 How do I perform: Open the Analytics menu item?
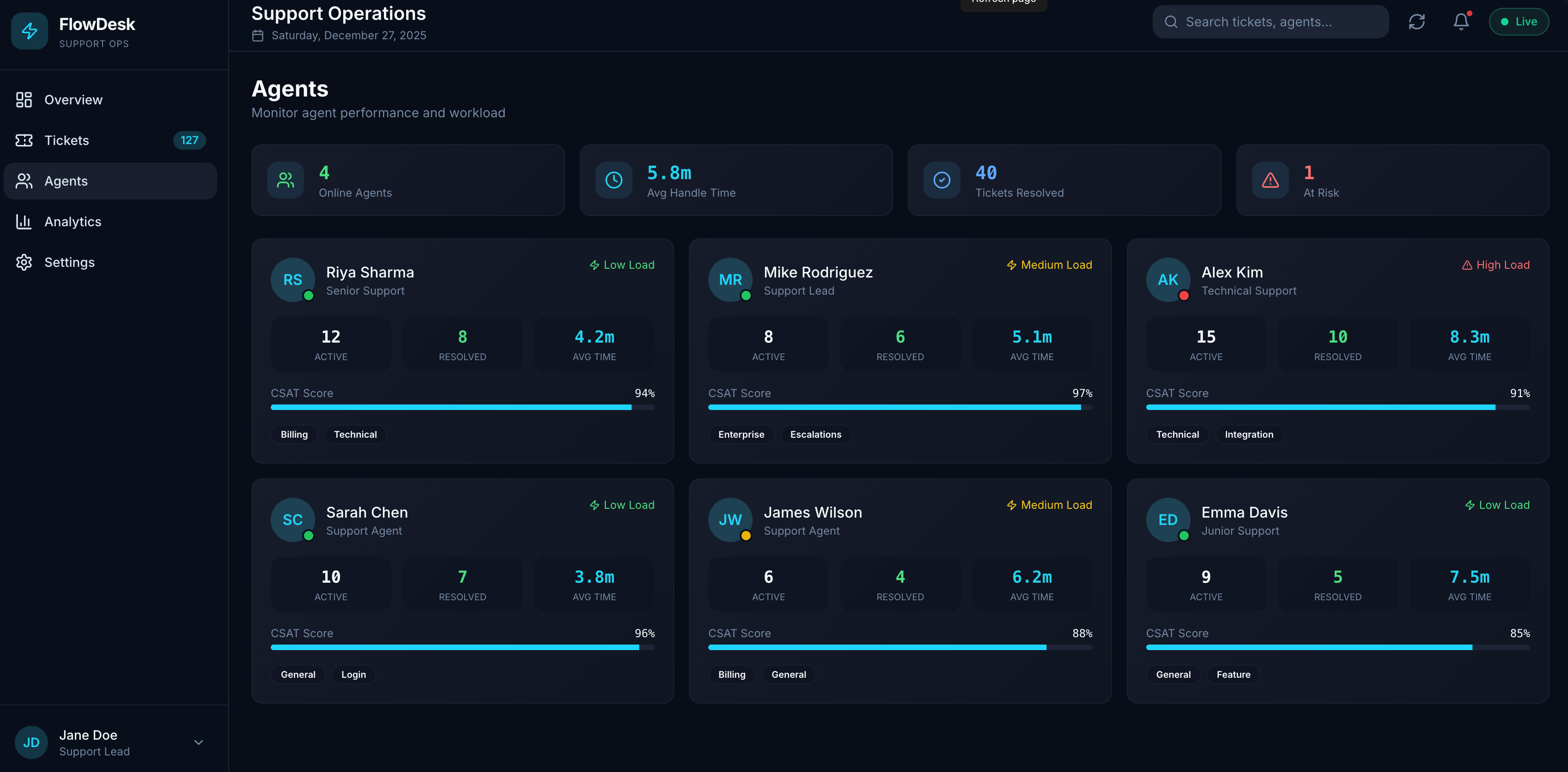point(110,222)
